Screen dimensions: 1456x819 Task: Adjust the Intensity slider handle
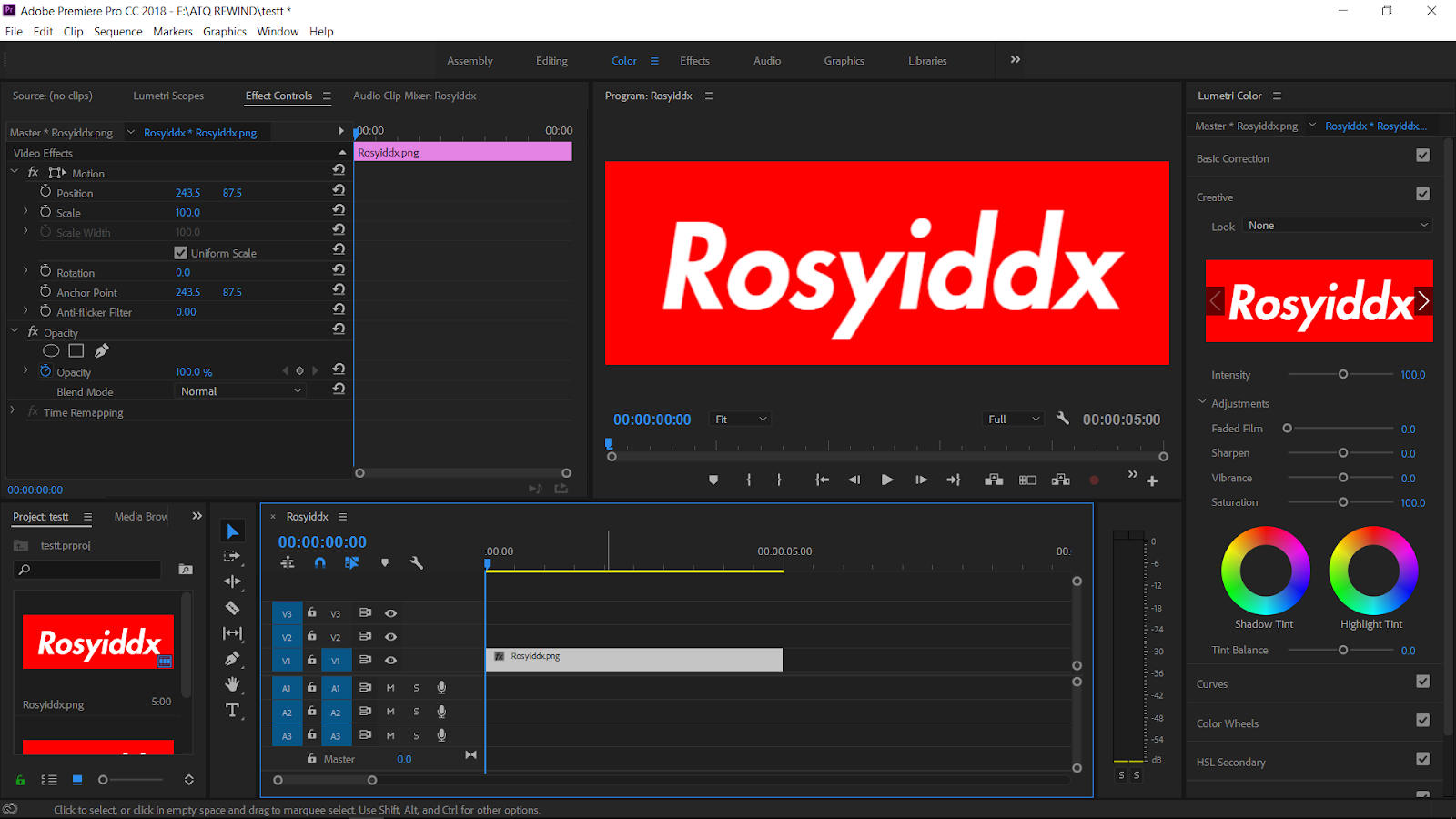1343,374
